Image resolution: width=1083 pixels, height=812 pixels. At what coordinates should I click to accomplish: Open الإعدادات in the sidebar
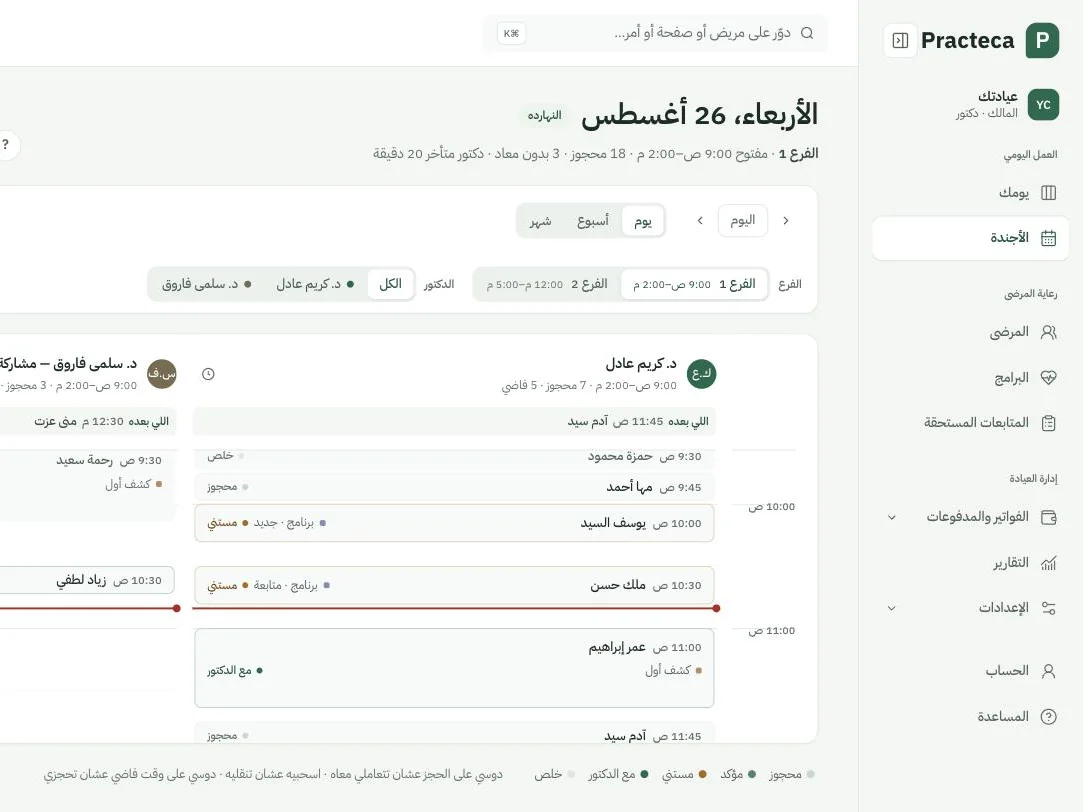970,608
